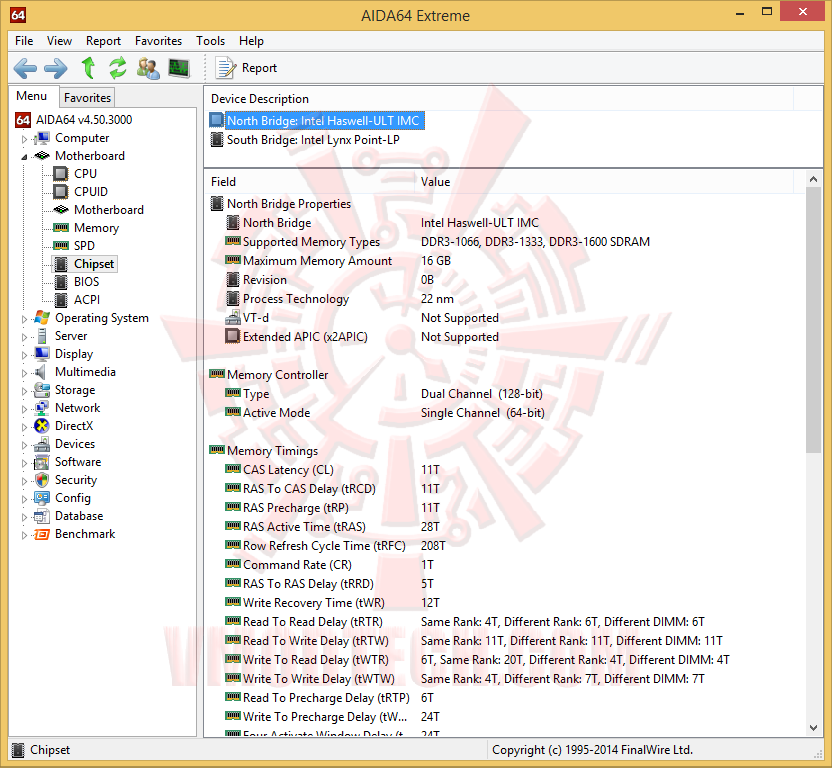Screen dimensions: 832x768
Task: Open the system monitor graph icon
Action: coord(179,68)
